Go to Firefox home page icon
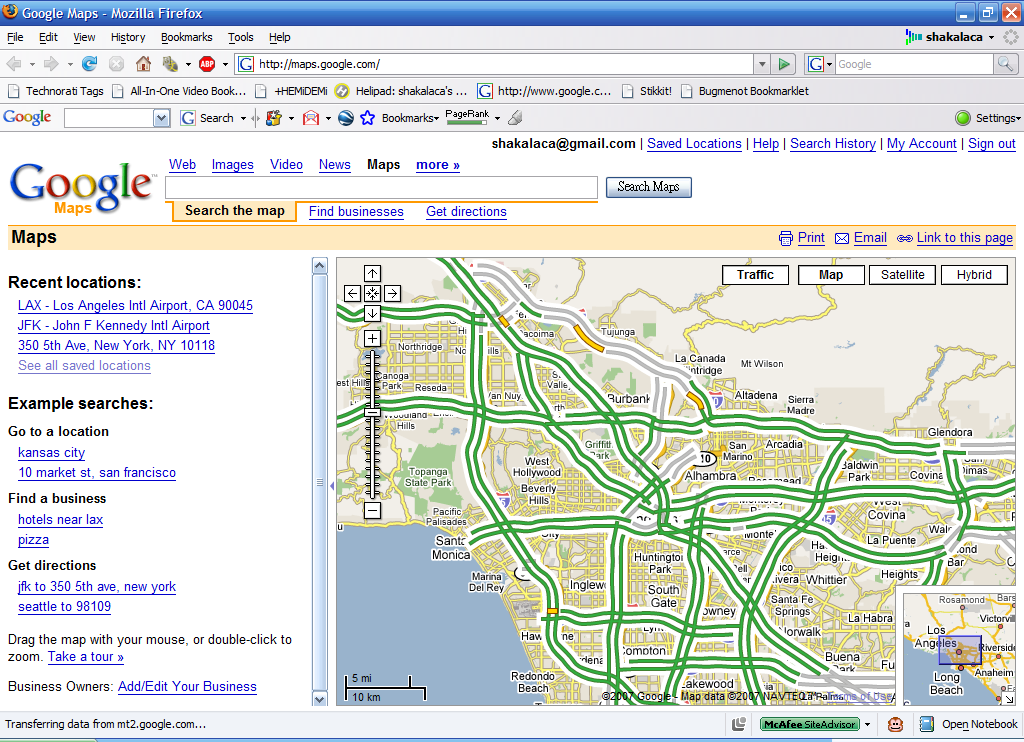The image size is (1024, 742). pos(143,64)
